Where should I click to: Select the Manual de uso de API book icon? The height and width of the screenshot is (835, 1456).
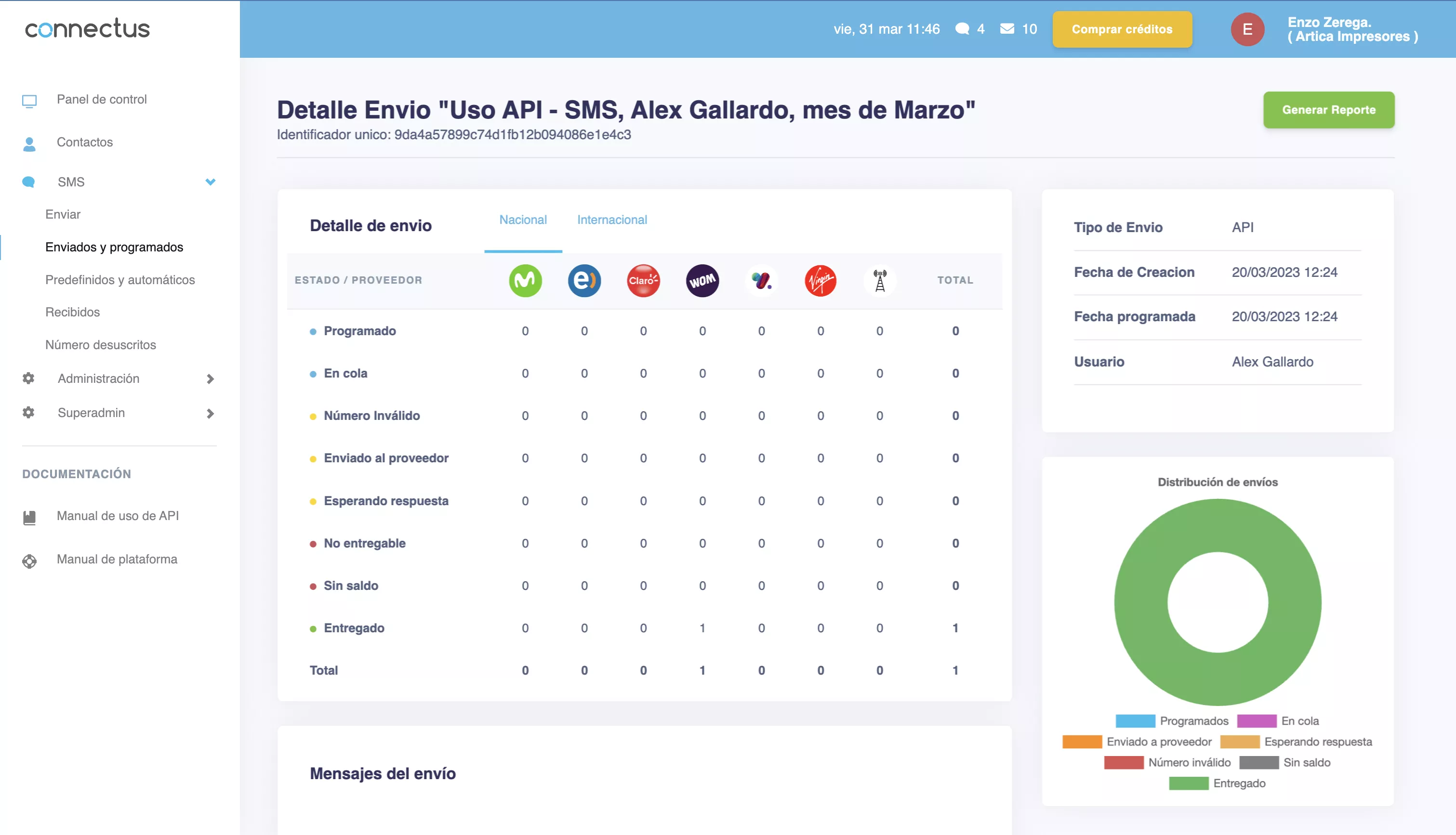pos(29,516)
